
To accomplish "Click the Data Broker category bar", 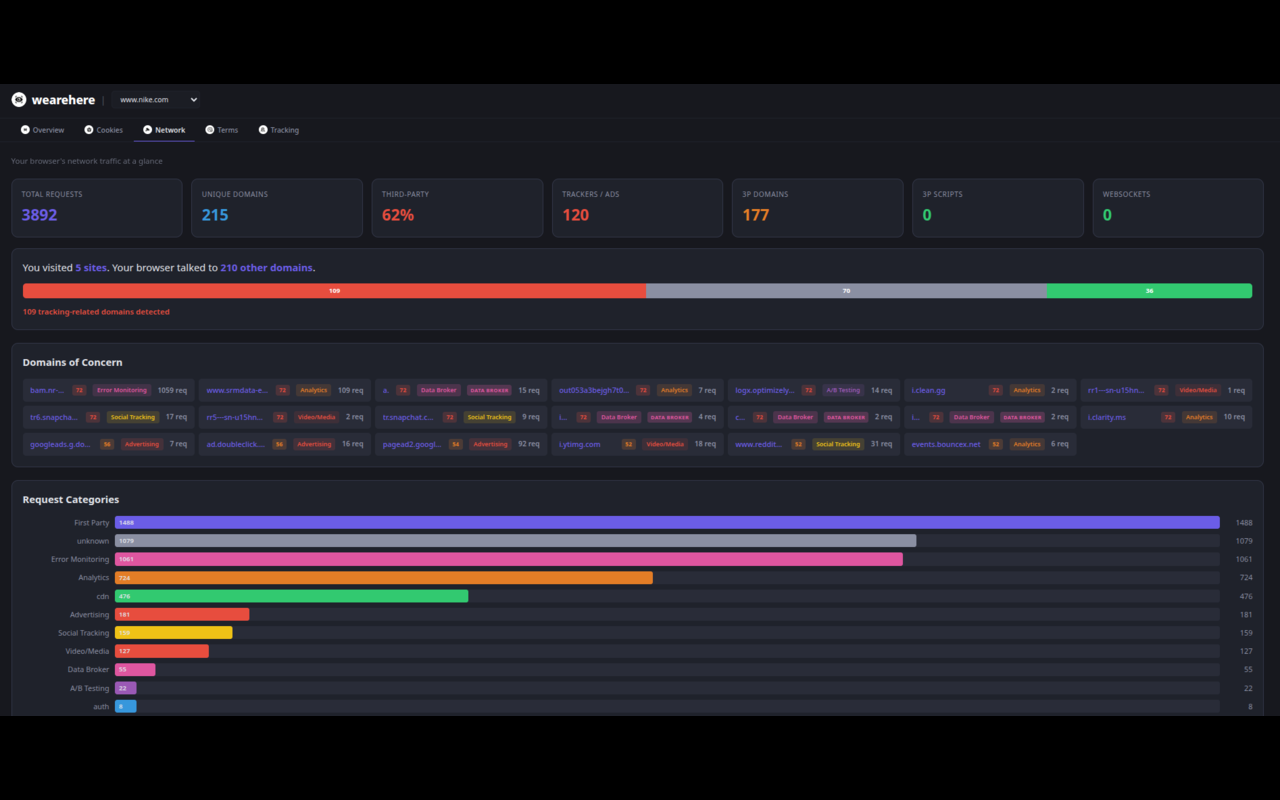I will tap(135, 669).
